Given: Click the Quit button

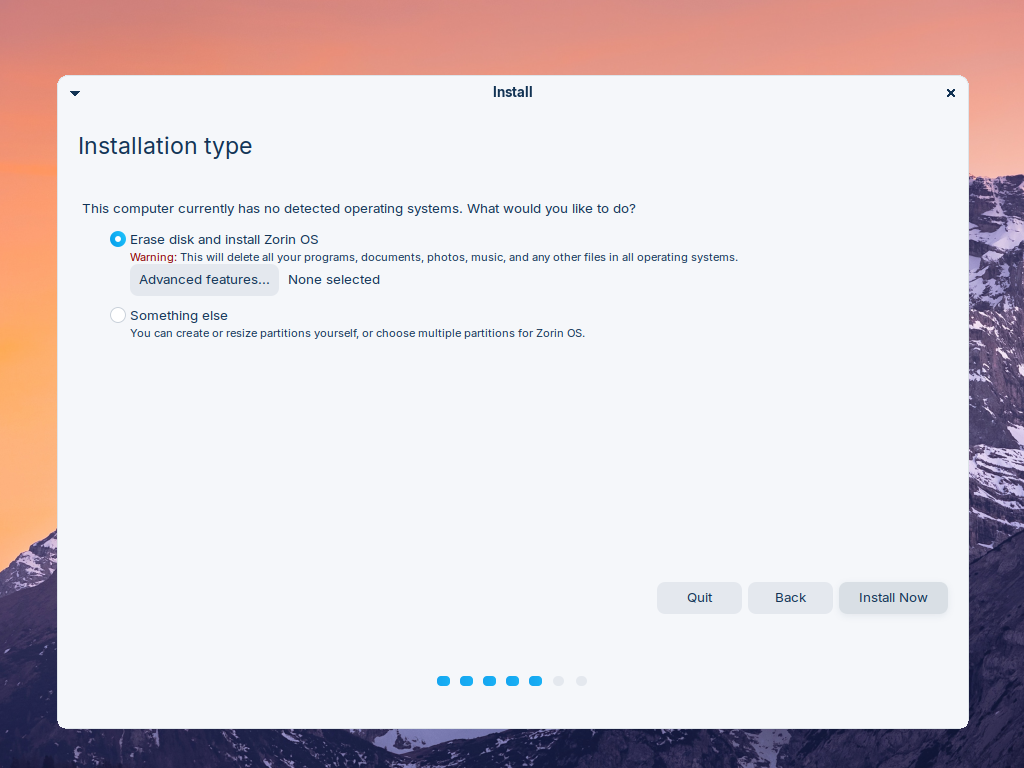Looking at the screenshot, I should 699,598.
